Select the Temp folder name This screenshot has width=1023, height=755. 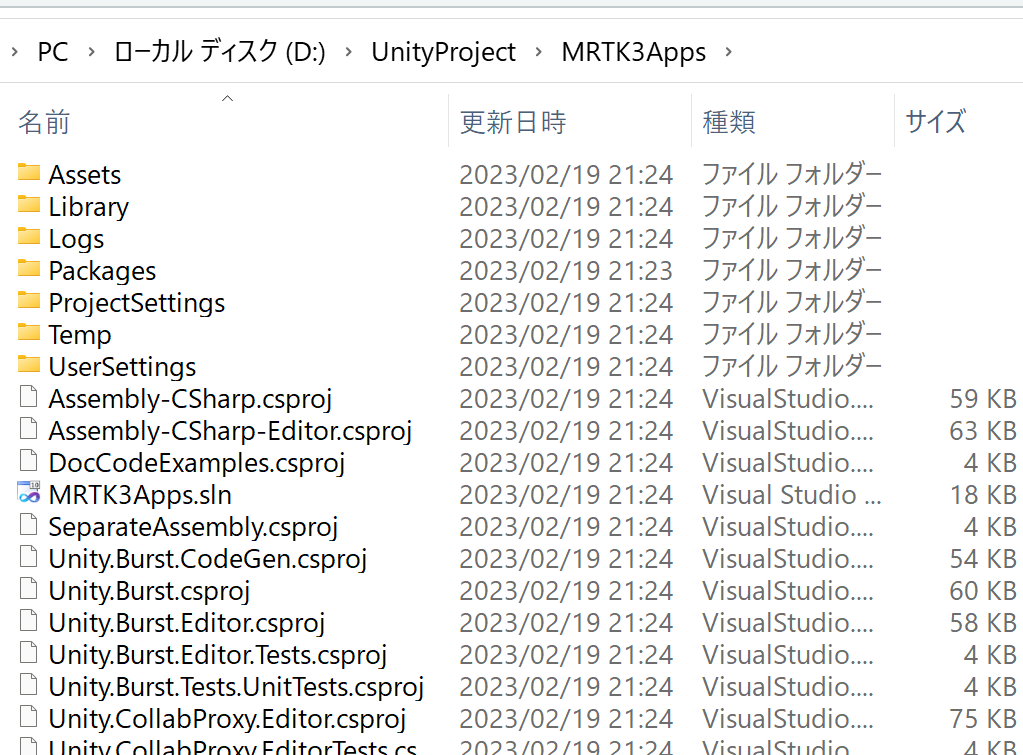[x=80, y=335]
